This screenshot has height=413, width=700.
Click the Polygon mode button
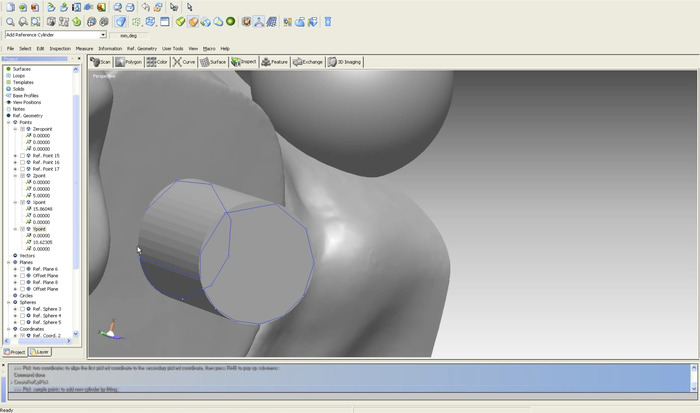click(x=130, y=62)
